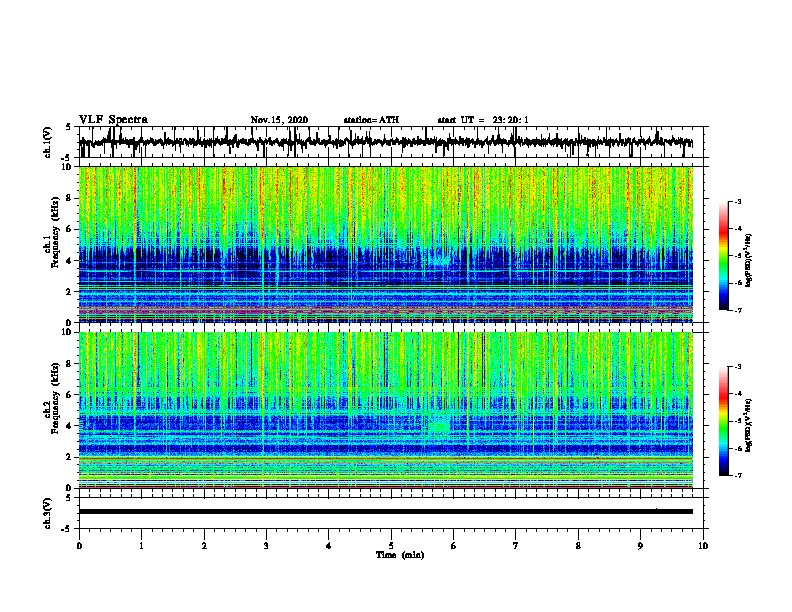Click time axis tick label "5"
792x612 pixels.
coord(391,546)
